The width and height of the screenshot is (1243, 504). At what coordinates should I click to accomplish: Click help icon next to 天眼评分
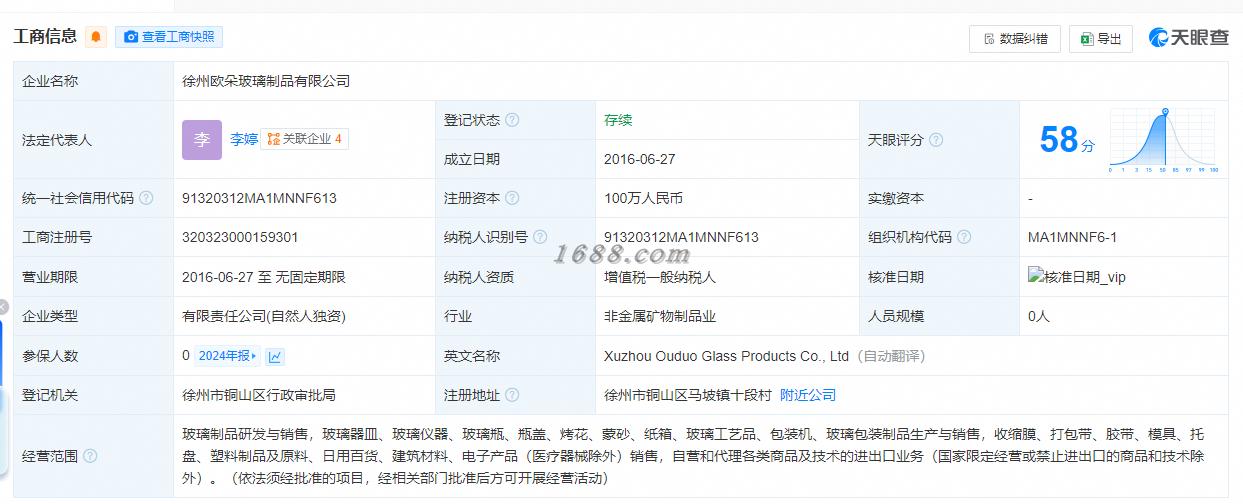937,140
